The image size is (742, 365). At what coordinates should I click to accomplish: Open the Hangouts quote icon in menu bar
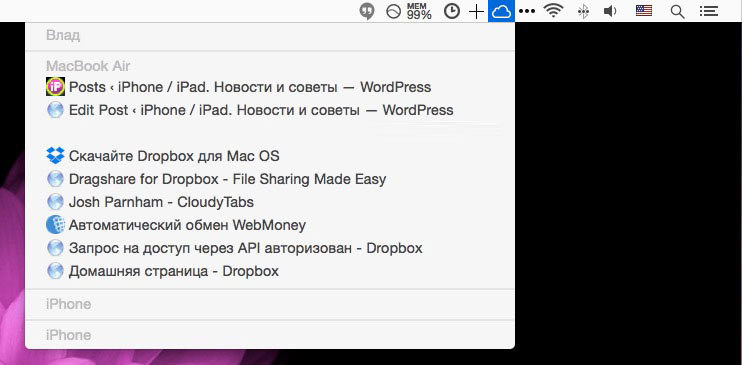pyautogui.click(x=367, y=11)
